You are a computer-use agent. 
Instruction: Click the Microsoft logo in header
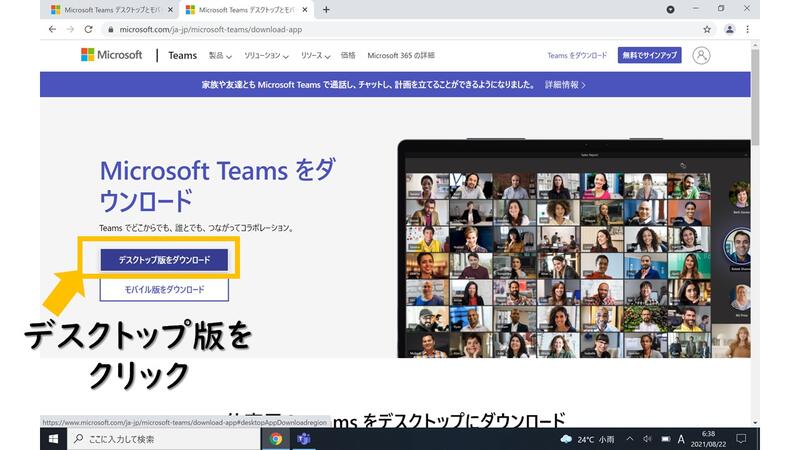112,55
